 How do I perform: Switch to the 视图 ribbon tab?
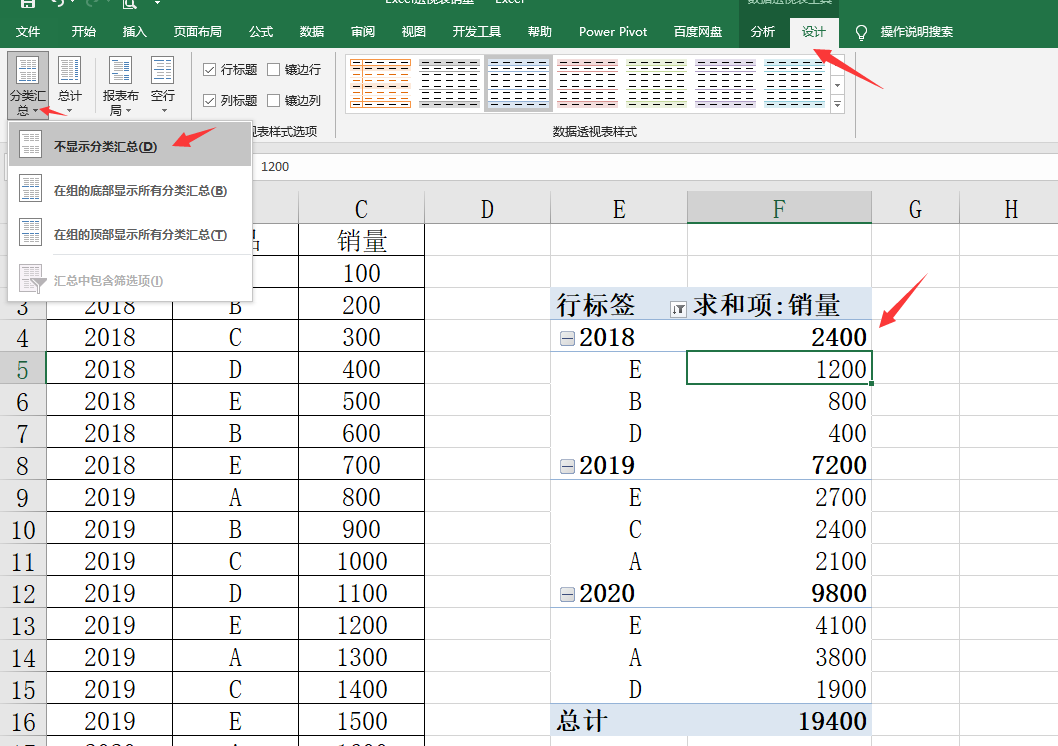pyautogui.click(x=414, y=32)
